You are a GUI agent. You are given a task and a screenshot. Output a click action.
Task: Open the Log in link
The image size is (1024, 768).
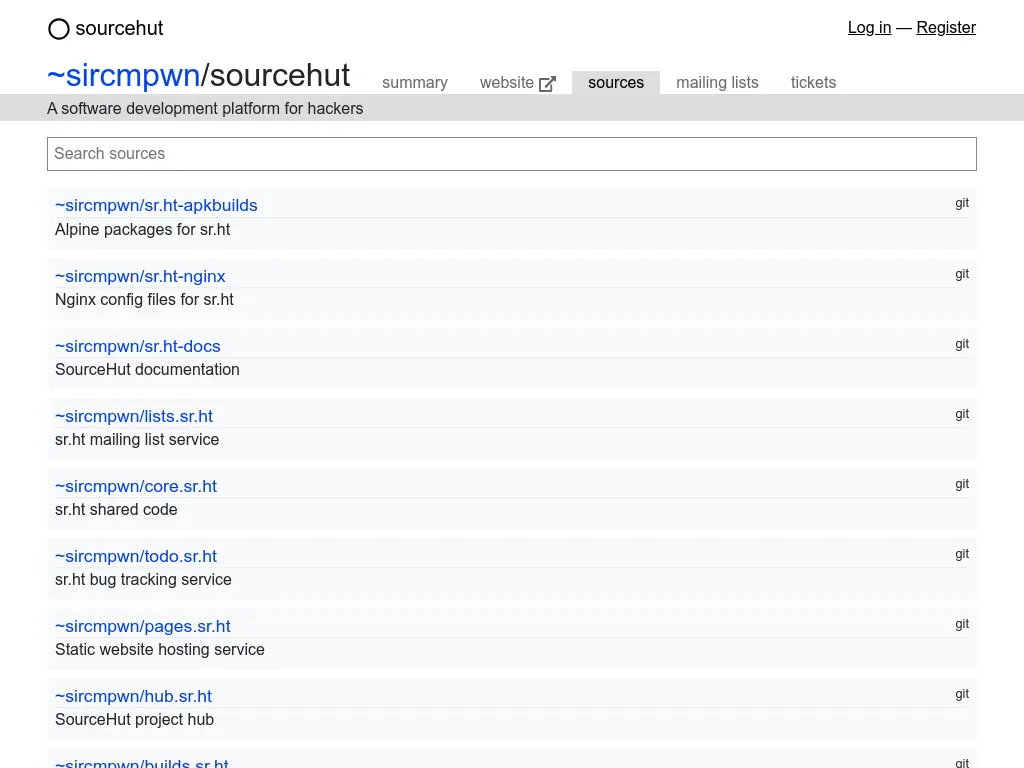click(869, 27)
